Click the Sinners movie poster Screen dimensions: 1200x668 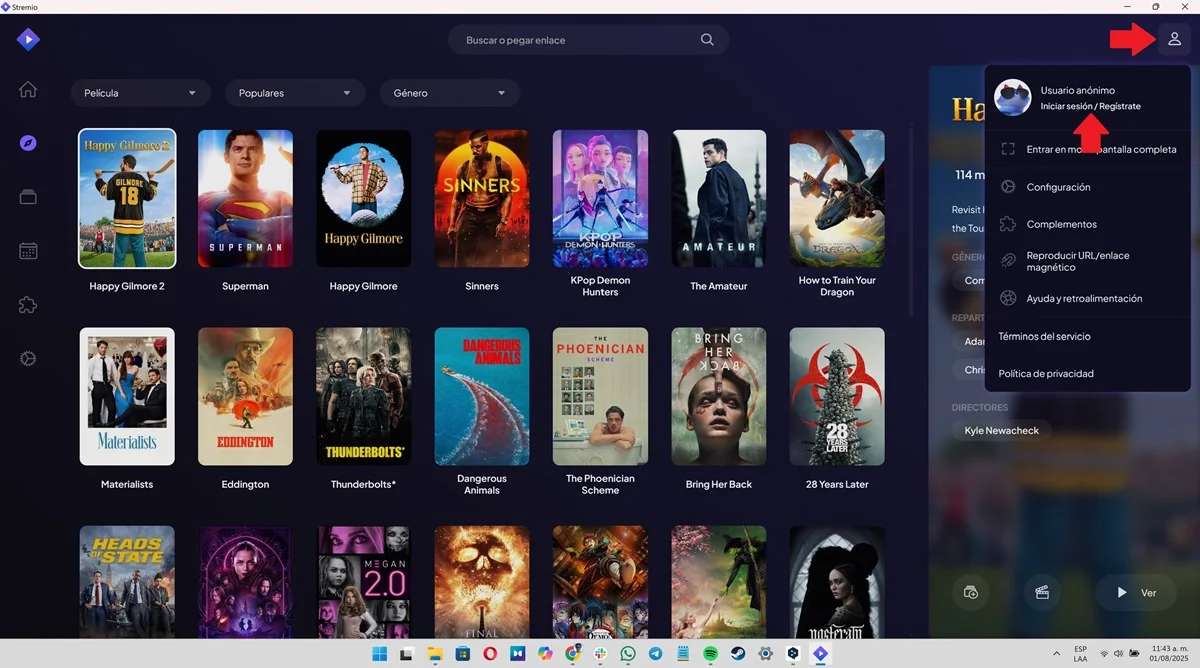click(x=482, y=198)
